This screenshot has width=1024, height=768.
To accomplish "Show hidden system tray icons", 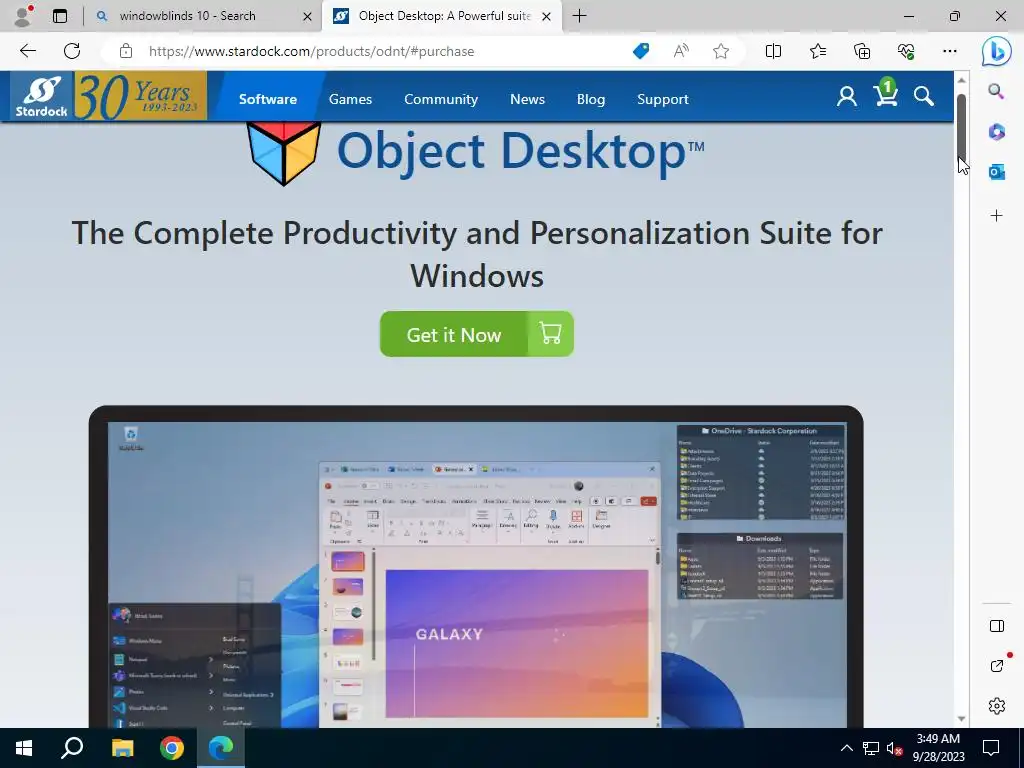I will tap(846, 748).
